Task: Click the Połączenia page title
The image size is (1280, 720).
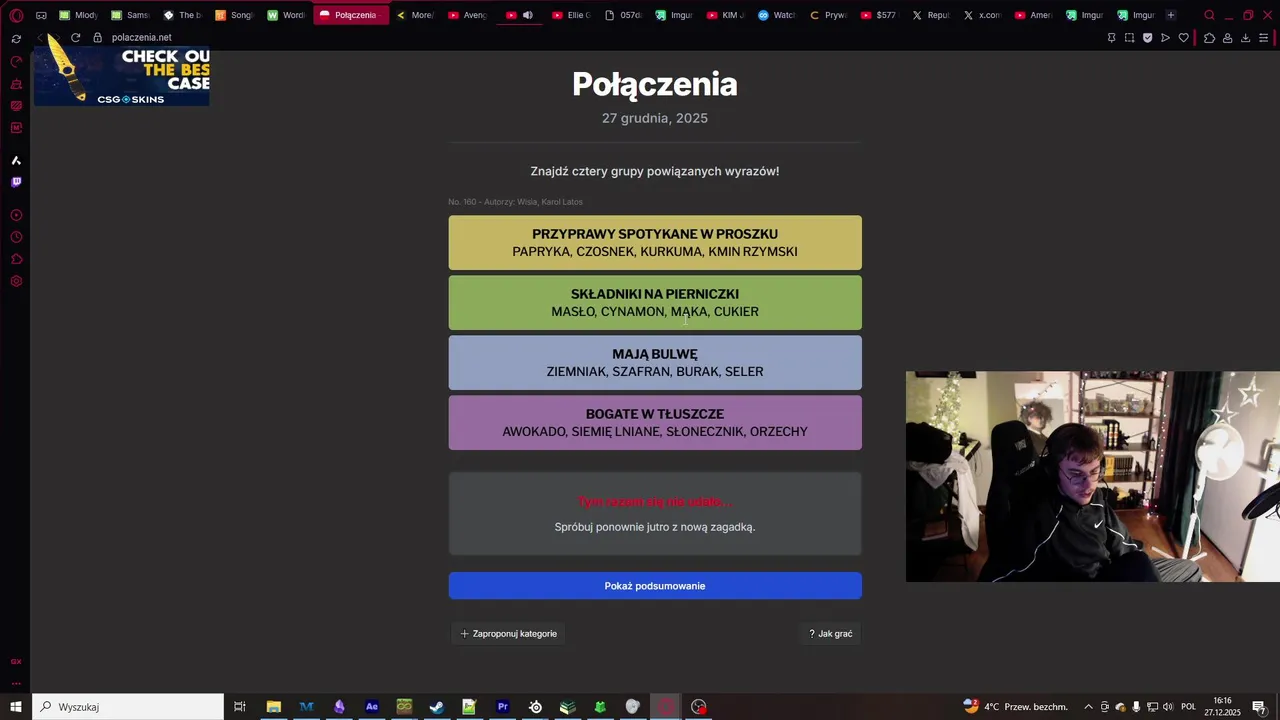Action: (655, 84)
